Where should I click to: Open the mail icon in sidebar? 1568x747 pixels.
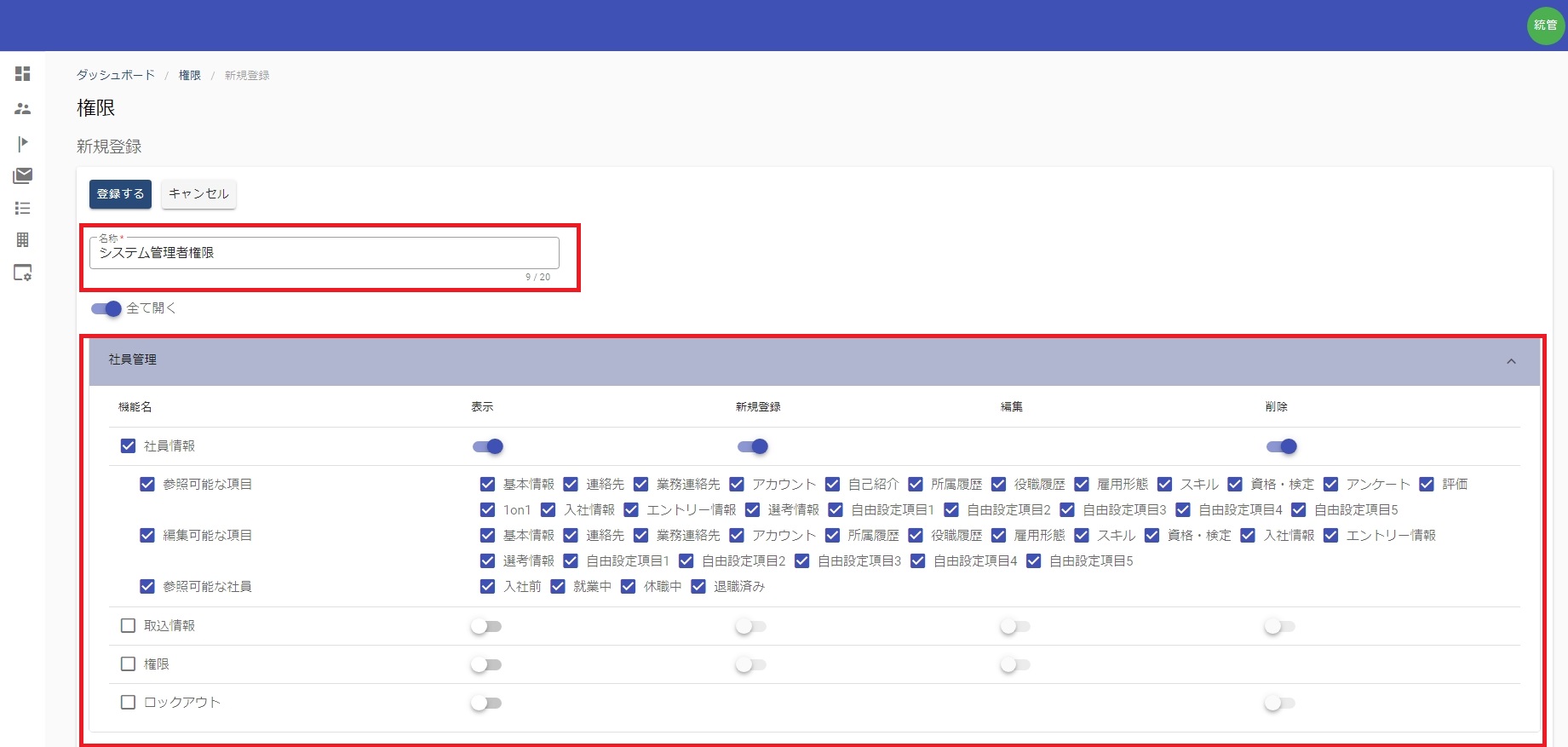click(x=23, y=175)
